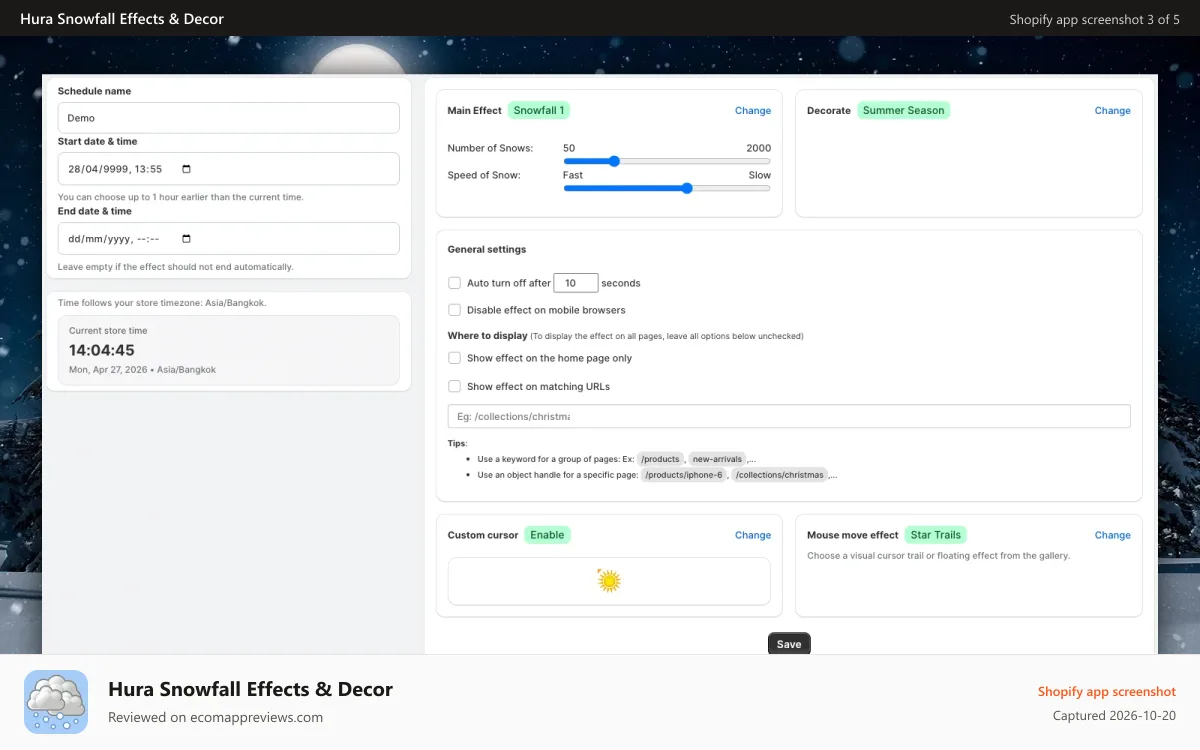
Task: Click Reviewed on ecomappreviews.com text
Action: 215,717
